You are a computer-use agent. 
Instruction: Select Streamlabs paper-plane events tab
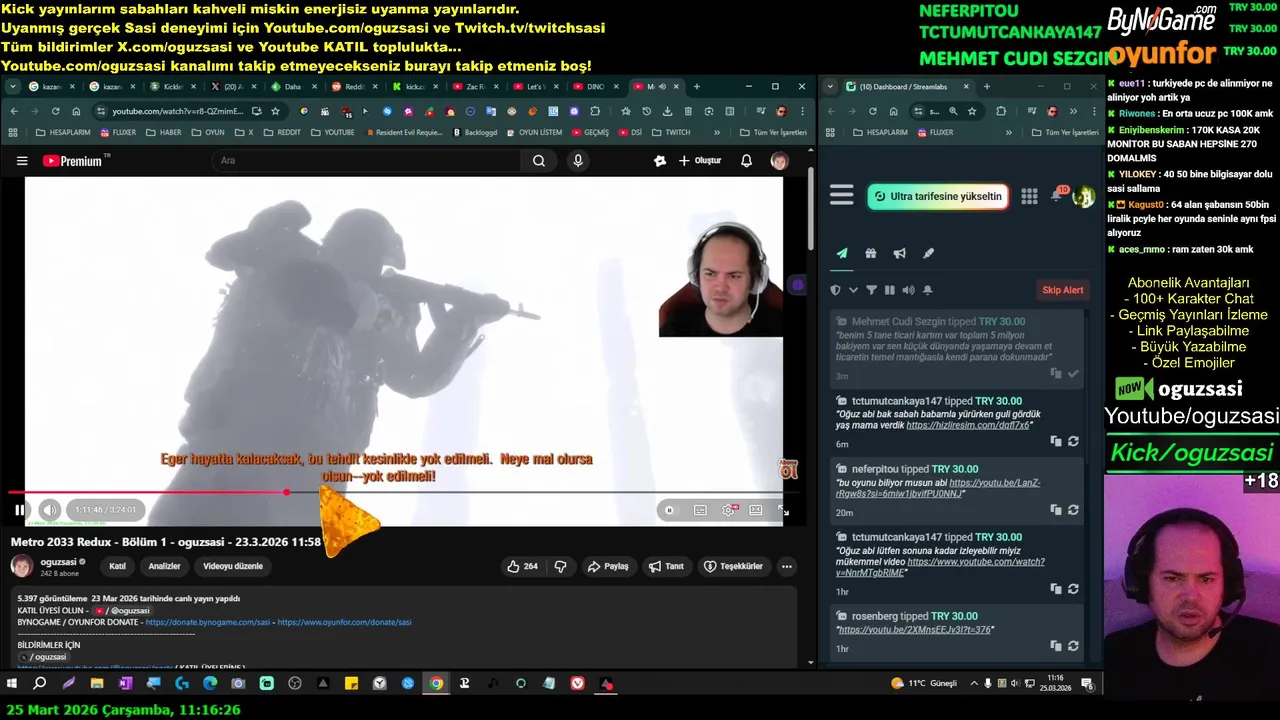[842, 254]
